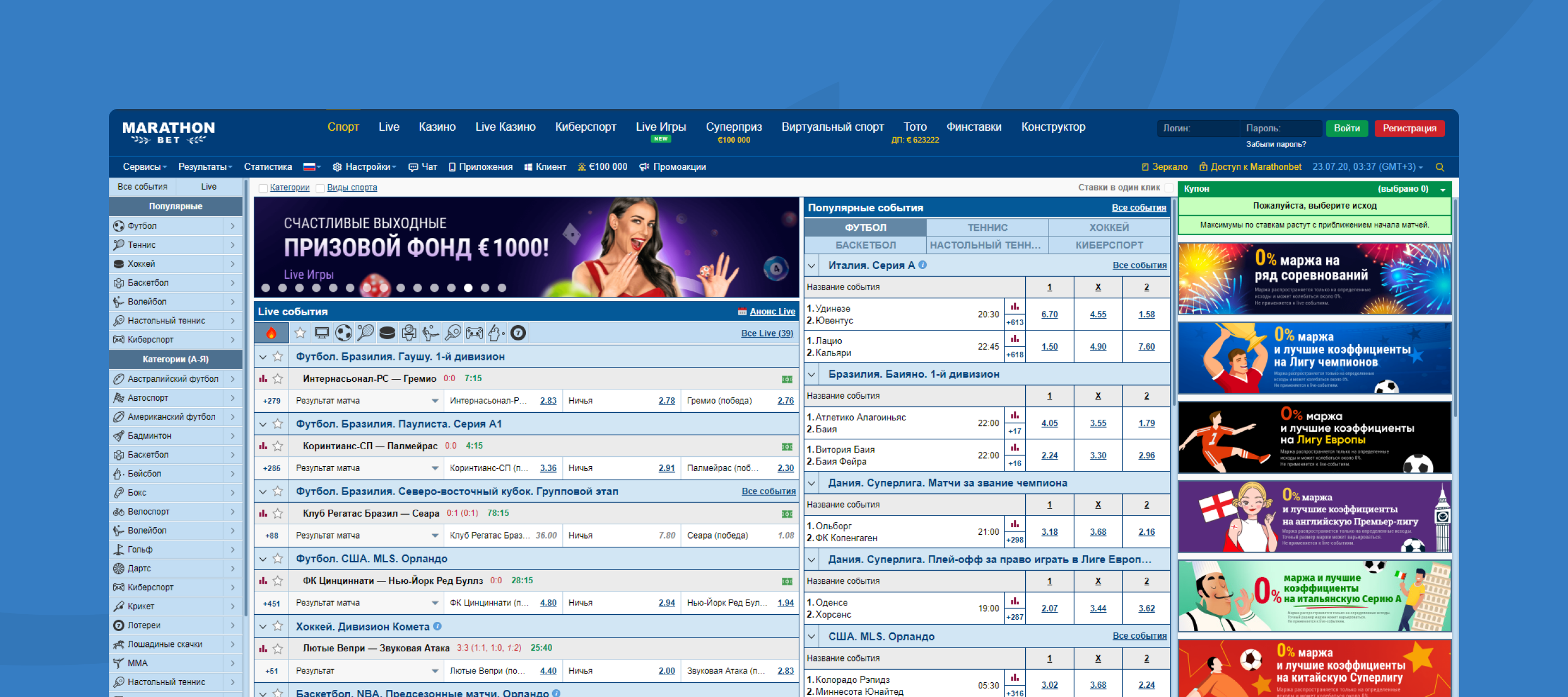Image resolution: width=1568 pixels, height=697 pixels.
Task: Select the last banner carousel dot
Action: tap(501, 288)
